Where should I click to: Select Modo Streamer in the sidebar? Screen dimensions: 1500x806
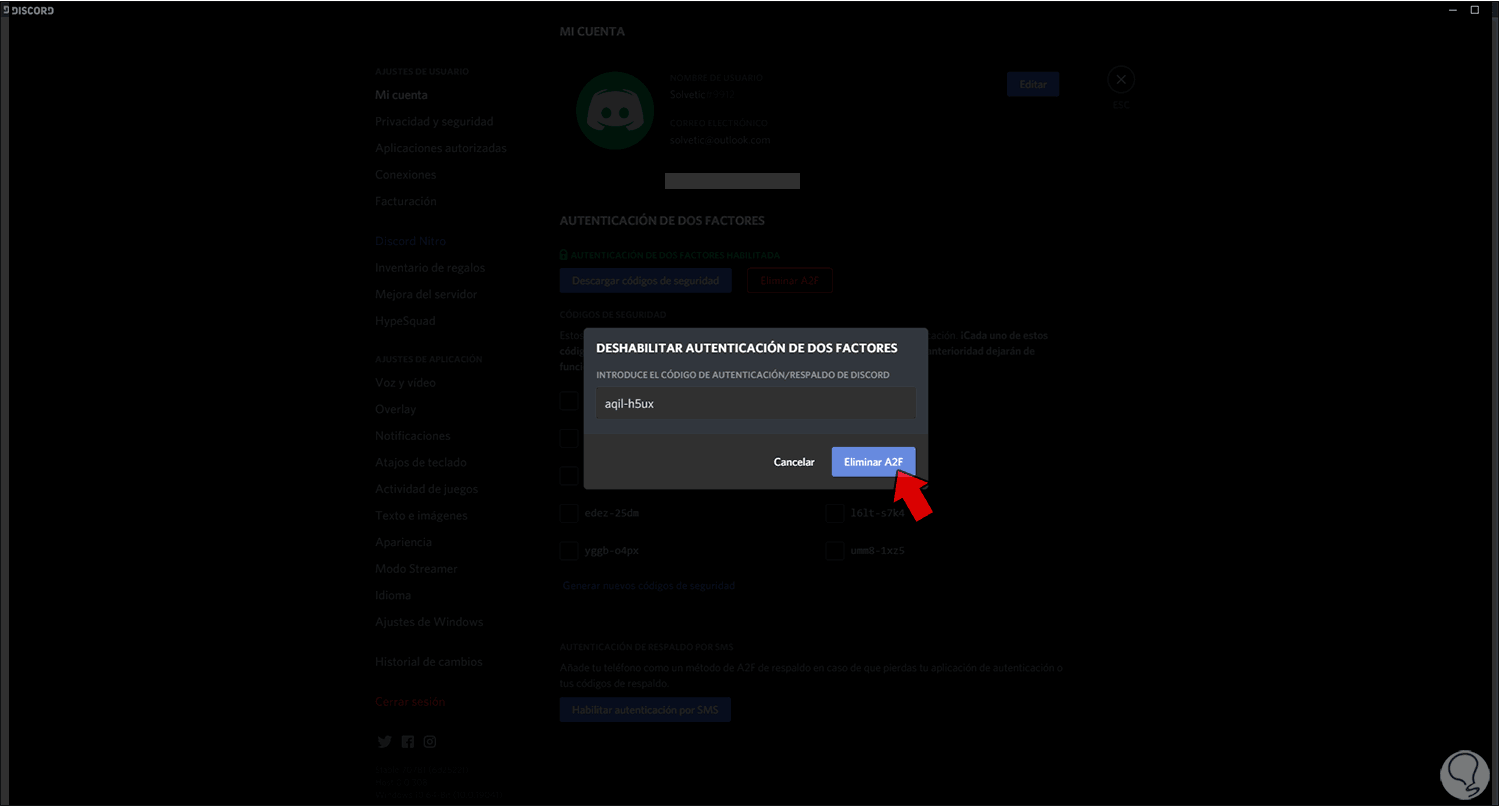point(416,568)
